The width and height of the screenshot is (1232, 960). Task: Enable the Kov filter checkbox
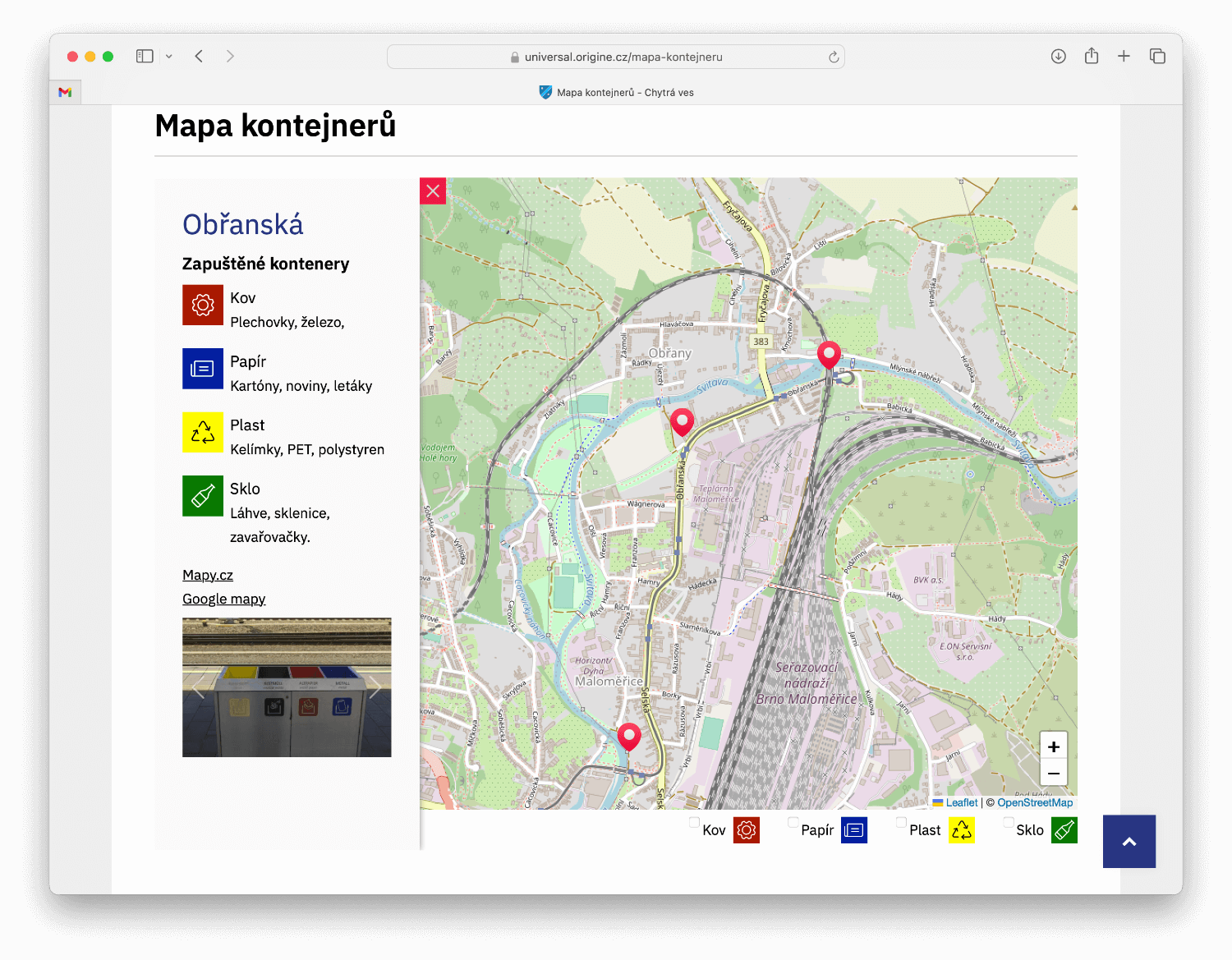click(695, 822)
